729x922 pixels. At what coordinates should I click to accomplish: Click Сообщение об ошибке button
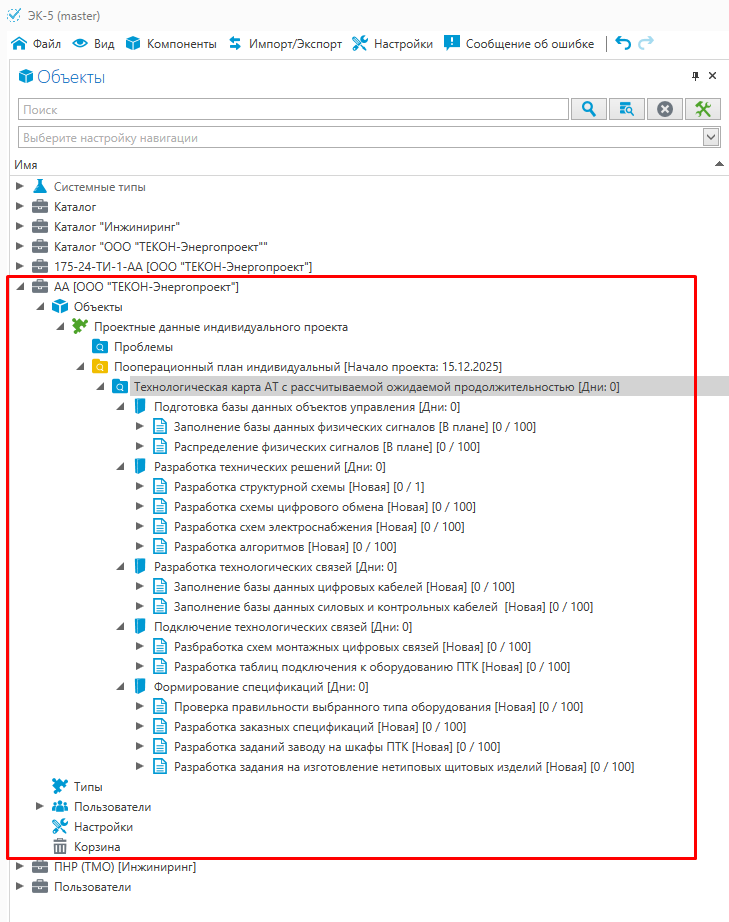(519, 44)
